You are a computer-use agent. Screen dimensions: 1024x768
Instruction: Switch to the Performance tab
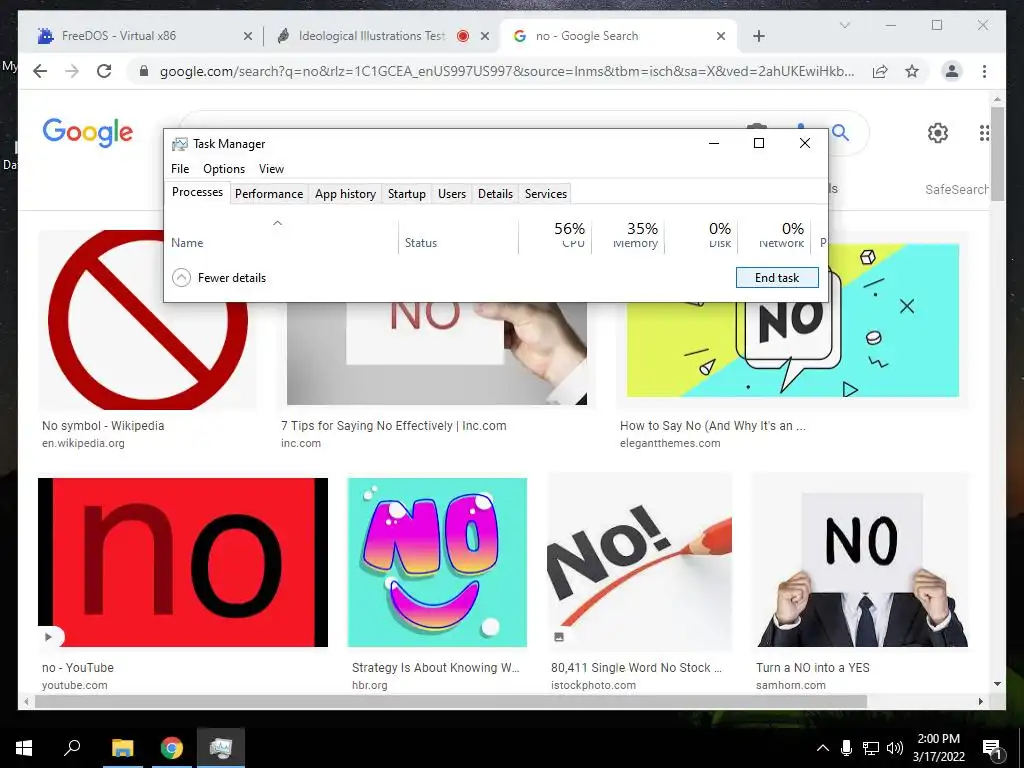[x=269, y=194]
